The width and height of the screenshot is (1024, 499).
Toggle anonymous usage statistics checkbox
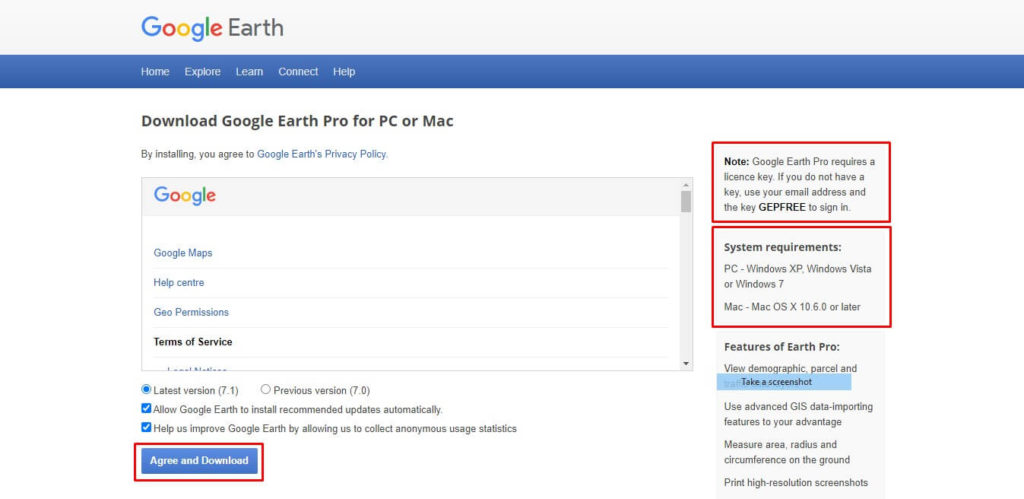(146, 427)
